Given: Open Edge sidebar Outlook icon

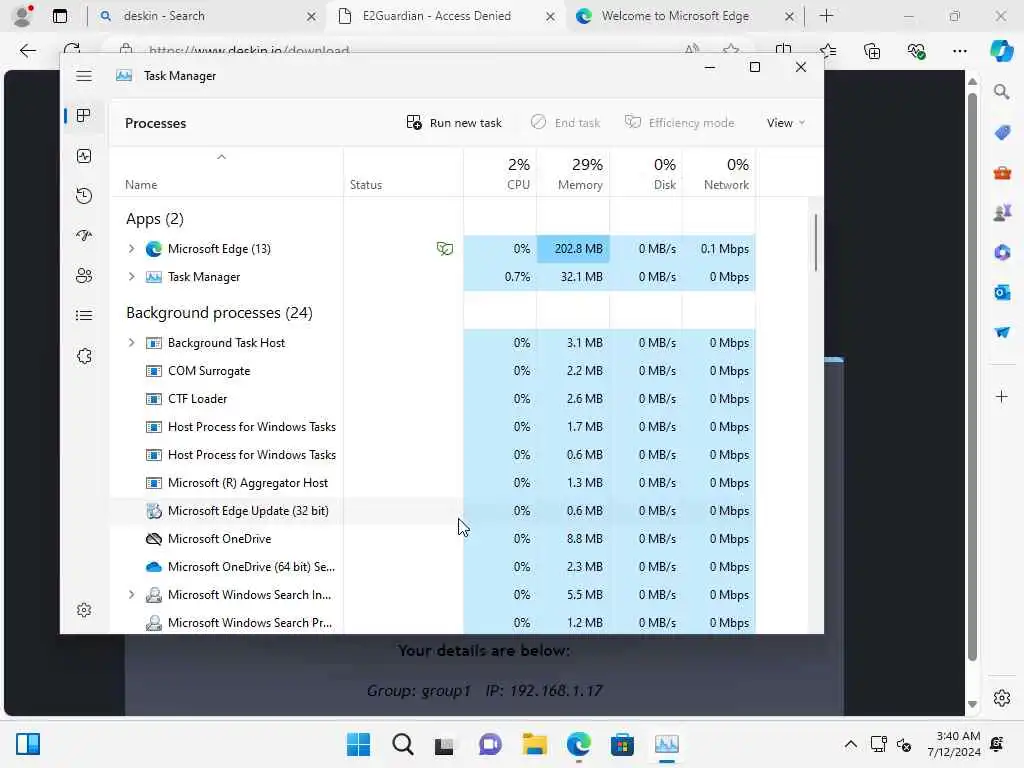Looking at the screenshot, I should point(1002,293).
